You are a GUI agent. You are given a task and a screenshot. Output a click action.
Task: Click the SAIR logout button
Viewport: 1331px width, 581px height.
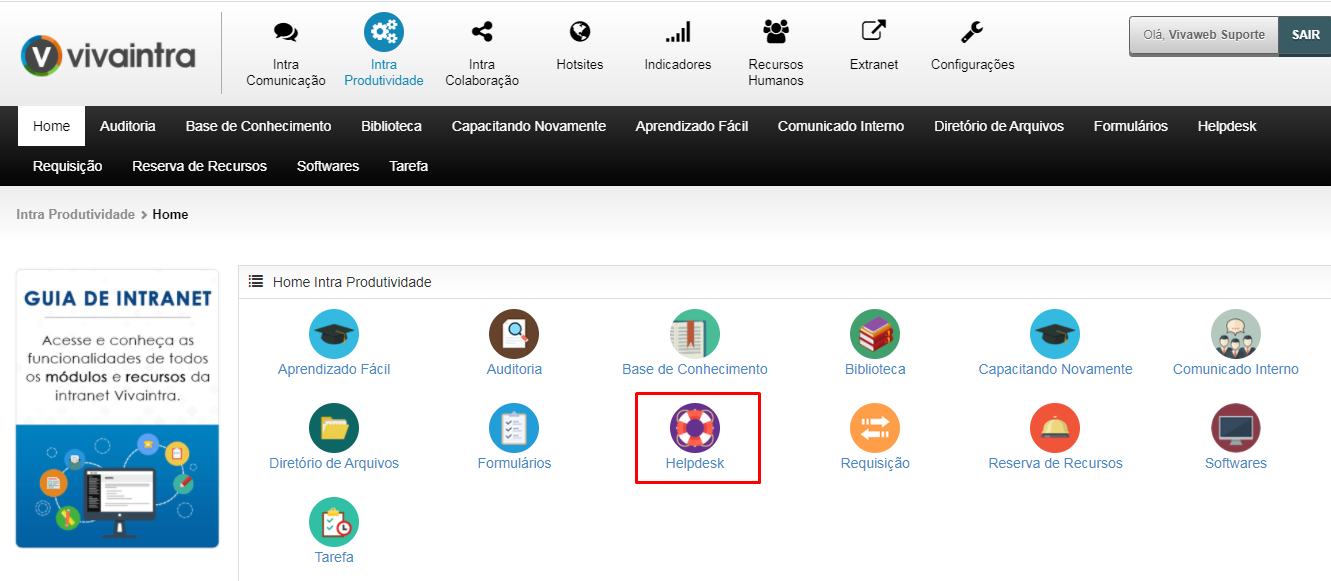(1305, 35)
